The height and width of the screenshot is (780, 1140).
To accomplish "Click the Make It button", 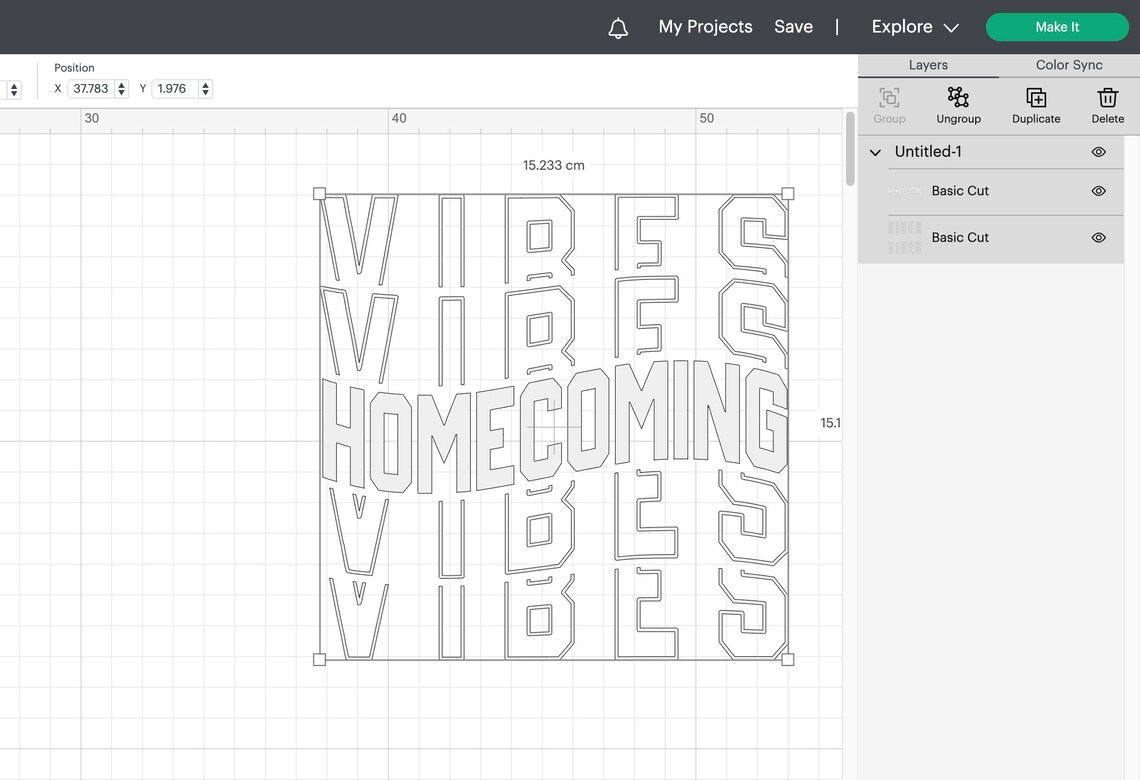I will point(1057,27).
